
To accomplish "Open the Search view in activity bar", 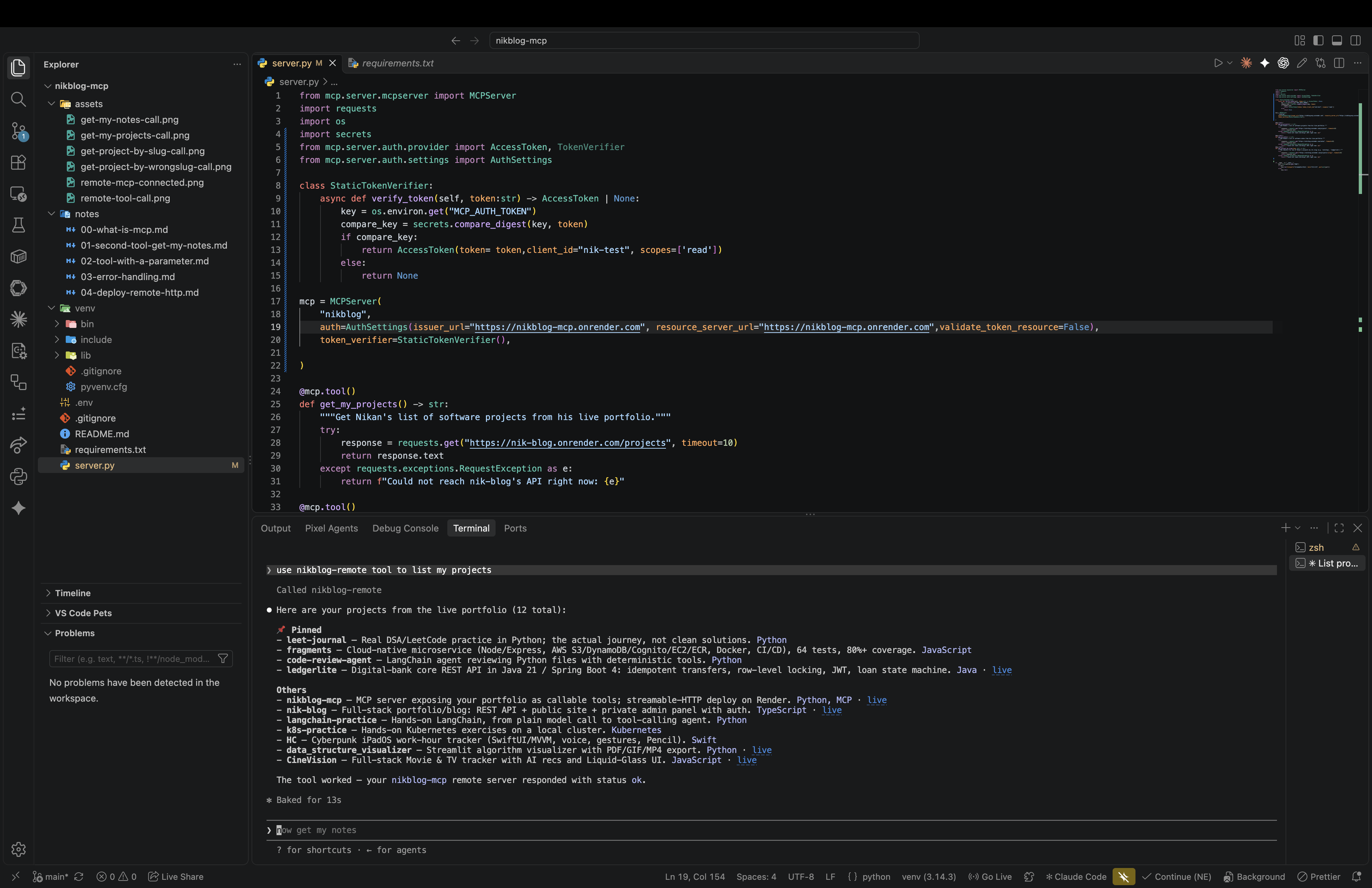I will (x=19, y=99).
